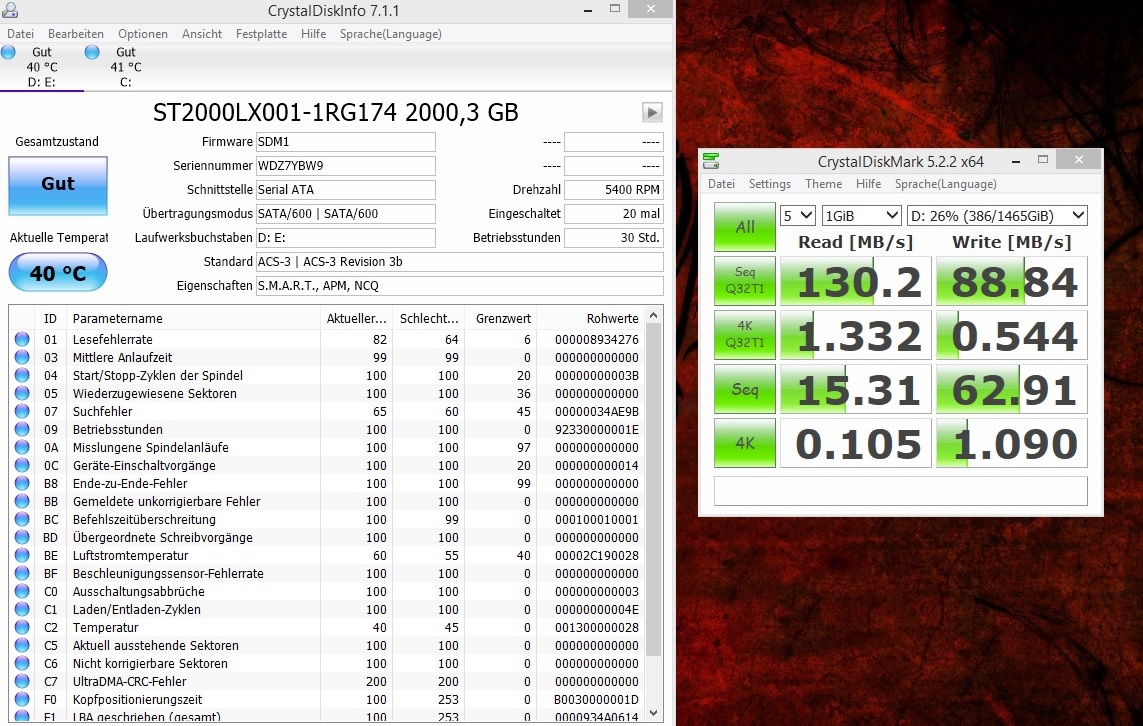Click the Seq Q32T1 read result 130.2
Viewport: 1143px width, 726px height.
[856, 281]
